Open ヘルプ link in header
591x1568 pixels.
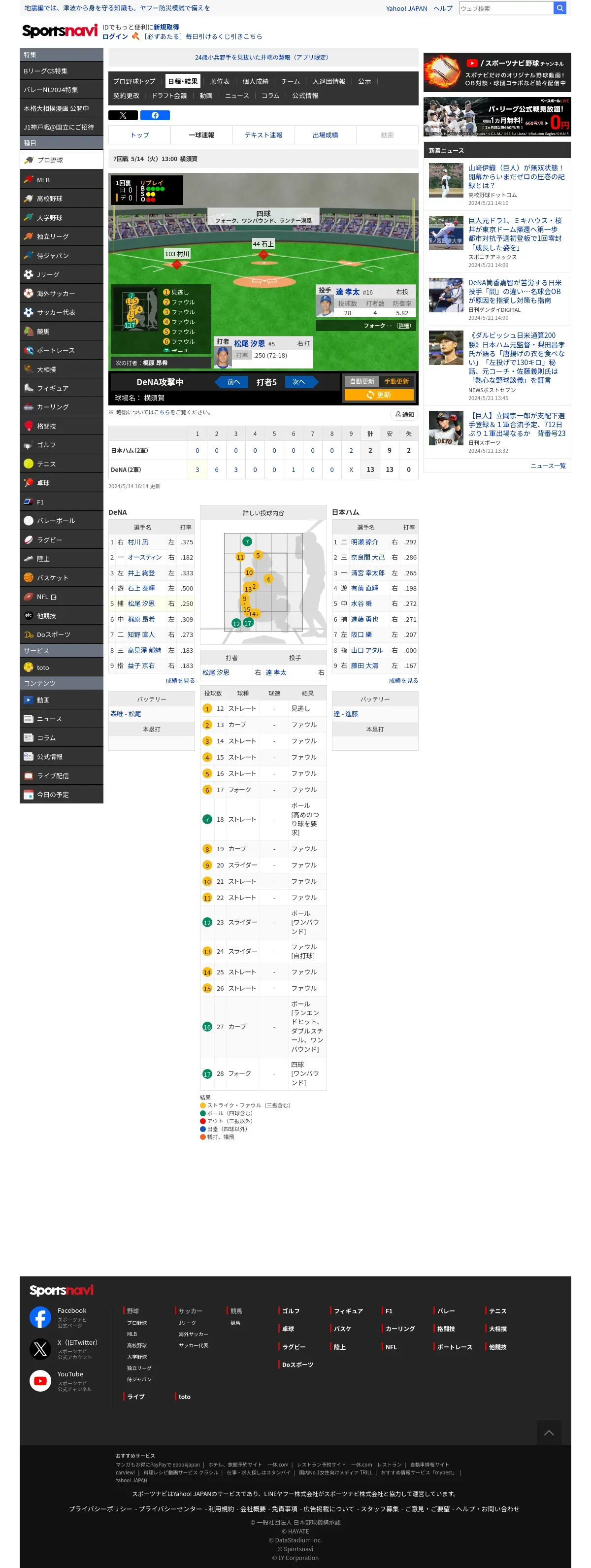(x=442, y=8)
